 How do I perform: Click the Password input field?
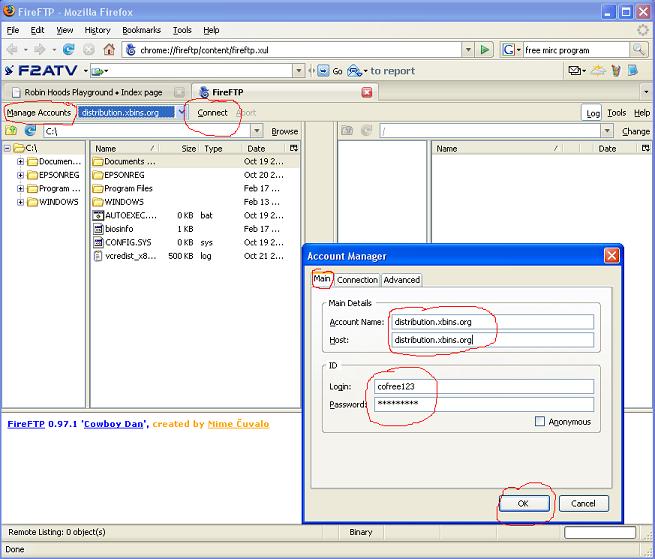coord(483,404)
